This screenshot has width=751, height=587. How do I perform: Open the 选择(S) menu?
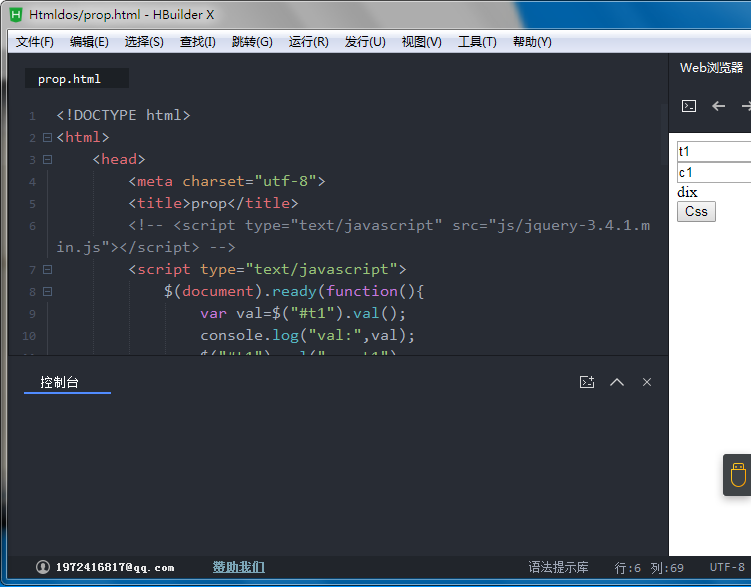[x=144, y=42]
